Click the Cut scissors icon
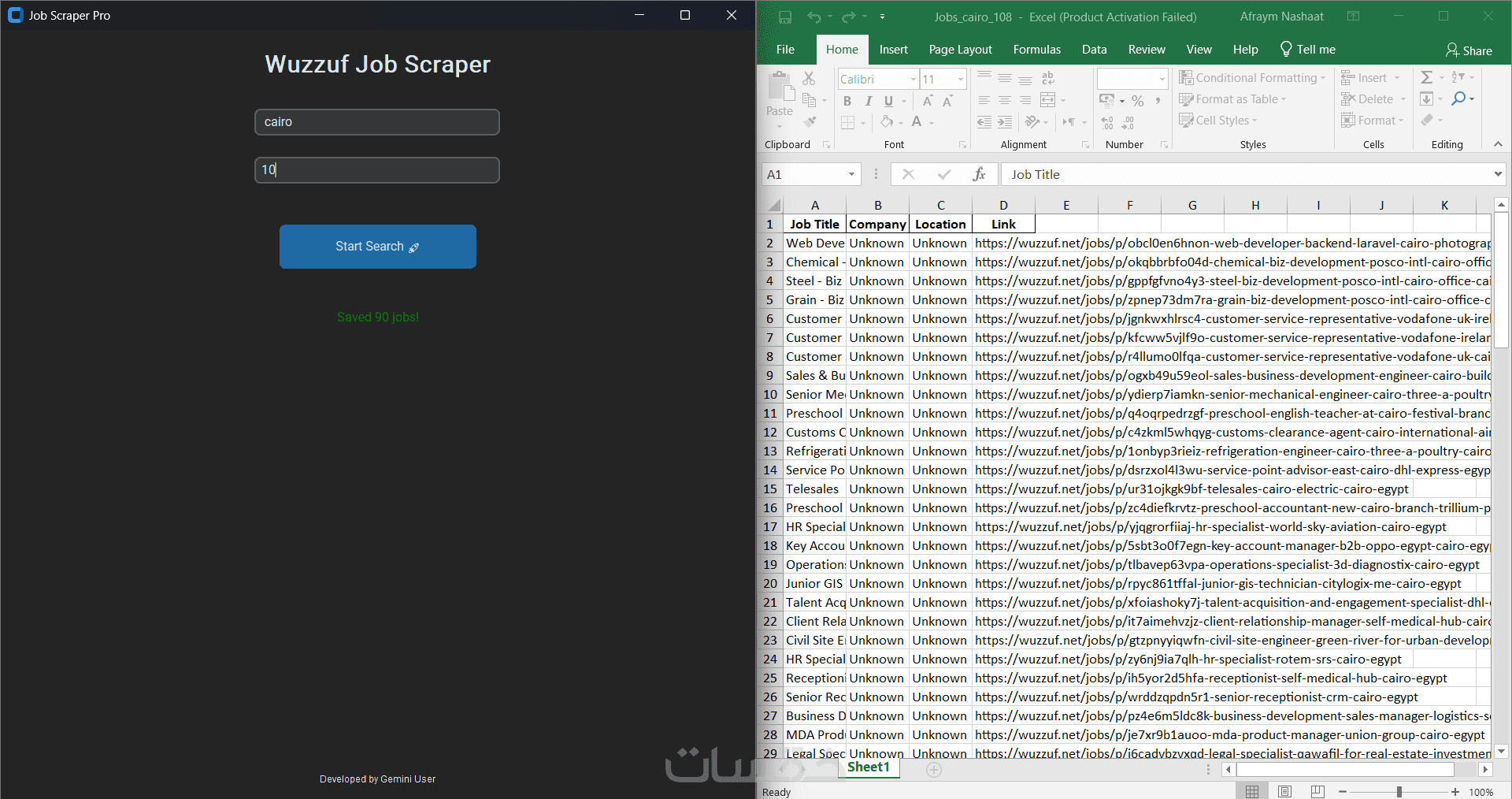 click(809, 78)
